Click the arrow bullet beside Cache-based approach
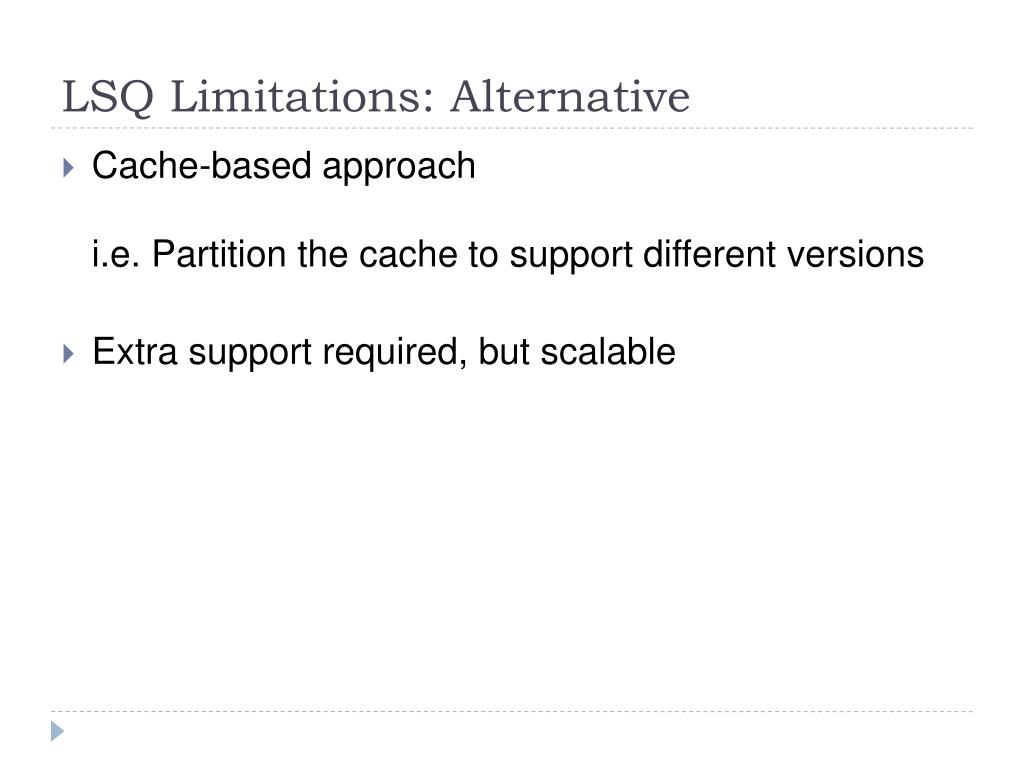Screen dimensions: 1024x768 point(69,168)
